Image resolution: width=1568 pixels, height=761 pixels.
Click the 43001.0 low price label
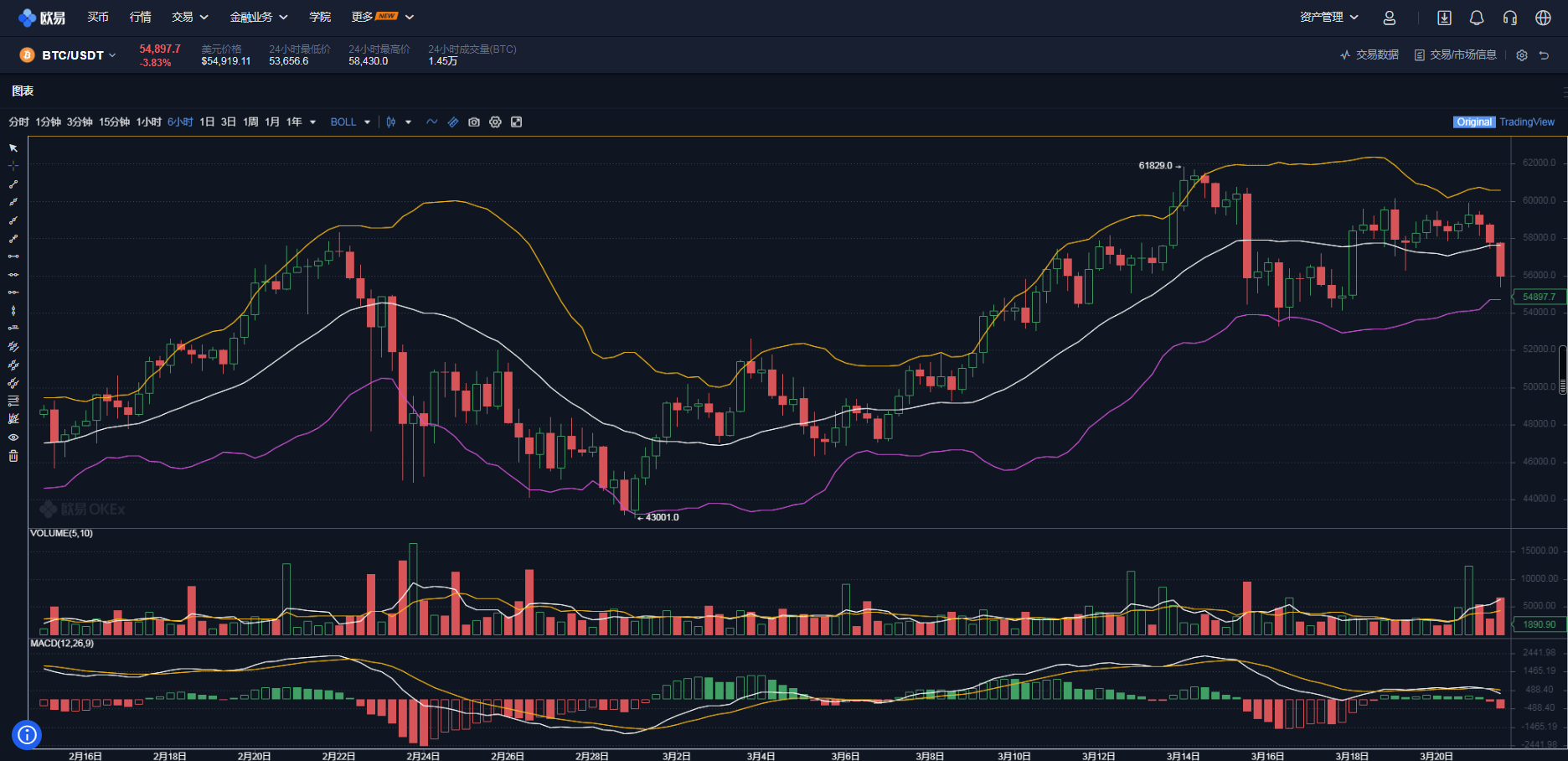(x=662, y=518)
